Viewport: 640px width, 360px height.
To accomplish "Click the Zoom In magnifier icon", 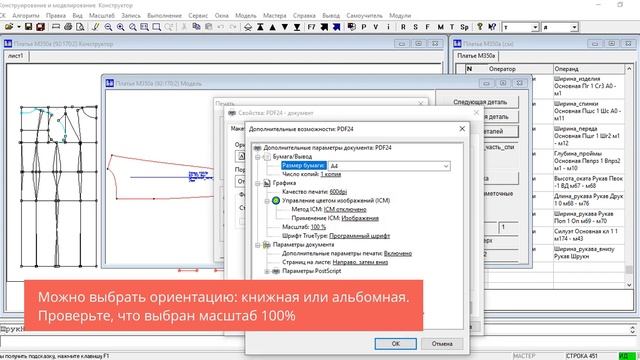I will (x=120, y=27).
